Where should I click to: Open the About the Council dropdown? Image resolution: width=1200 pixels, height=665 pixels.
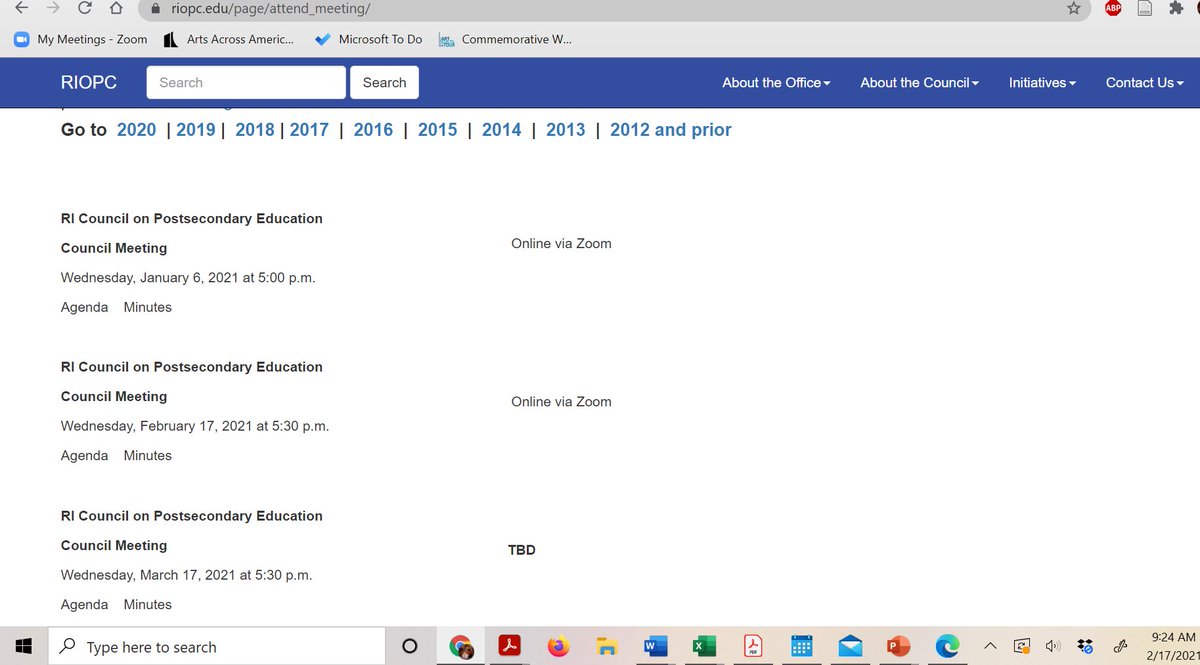(x=918, y=83)
